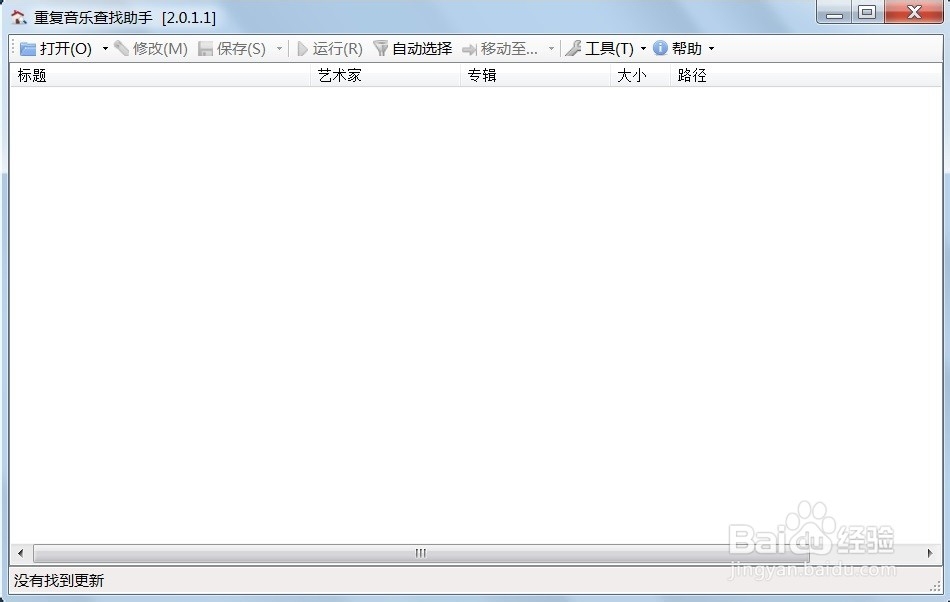Click the play triangle Run (运行) icon
The width and height of the screenshot is (950, 602).
pos(302,48)
